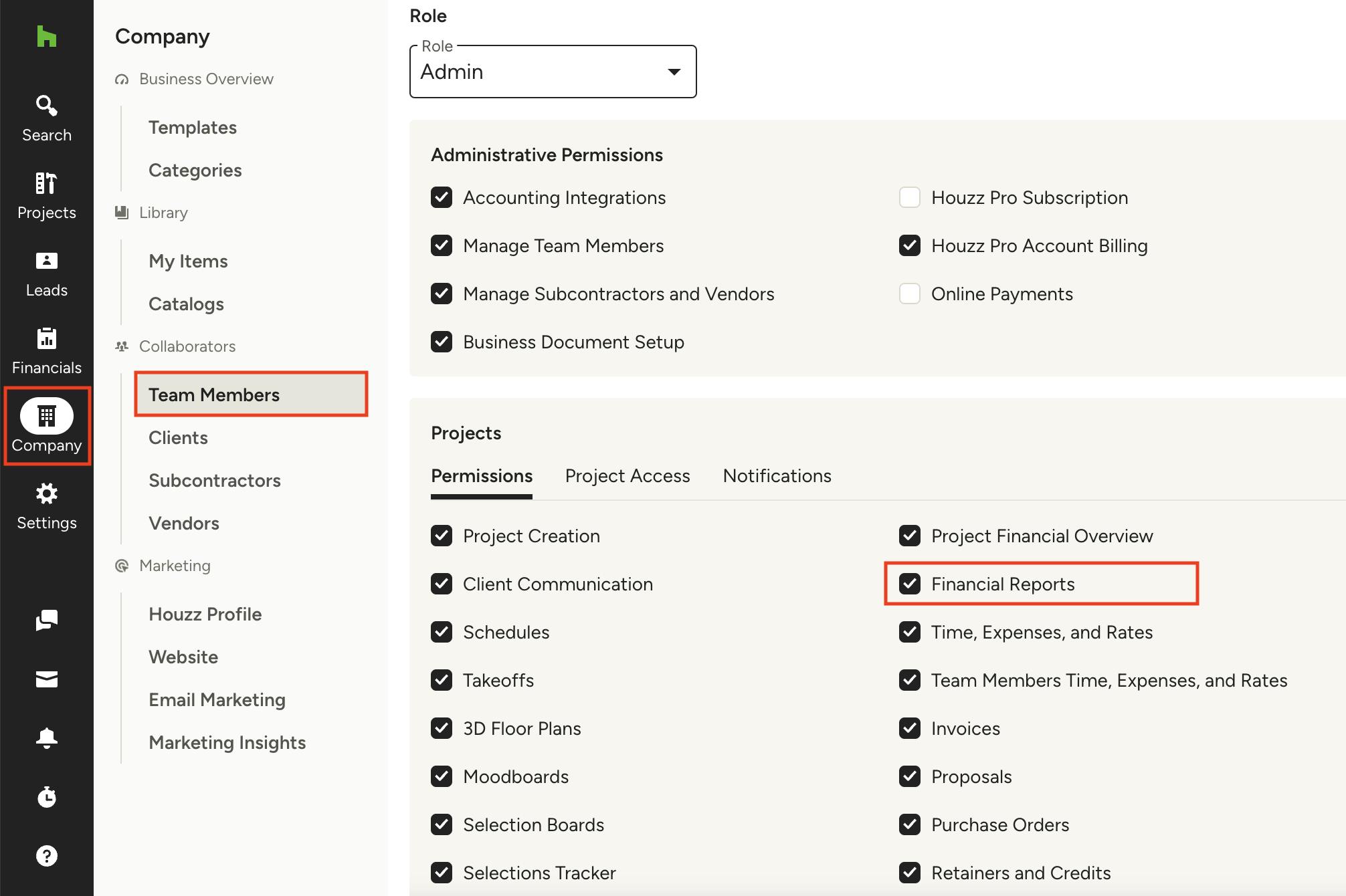Open Clients under Collaborators
The height and width of the screenshot is (896, 1346).
pos(178,438)
